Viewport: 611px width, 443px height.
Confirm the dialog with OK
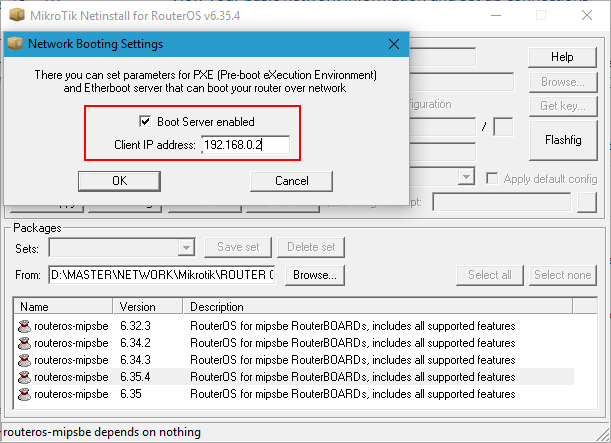click(119, 181)
